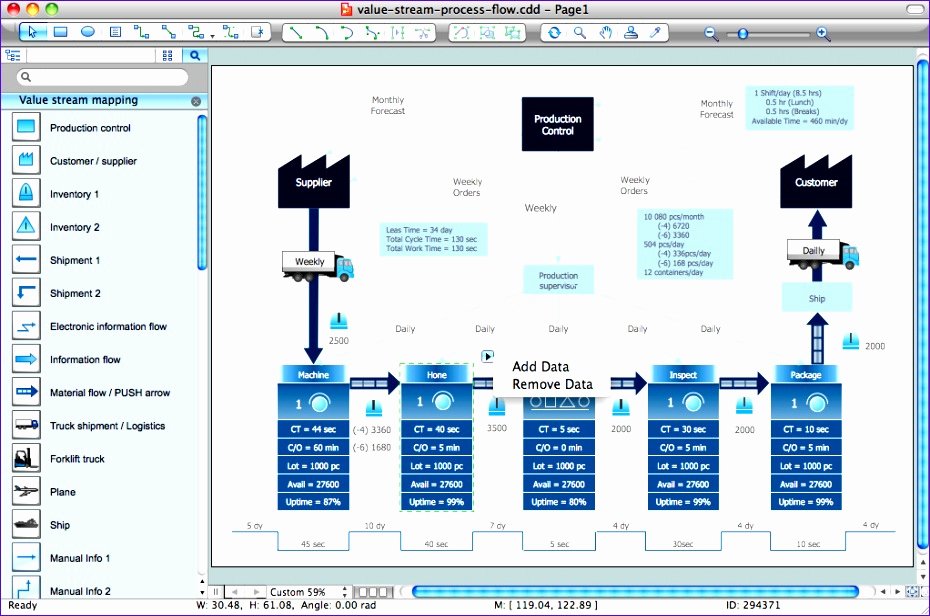
Task: Open the Custom 59% zoom dropdown
Action: pos(345,592)
